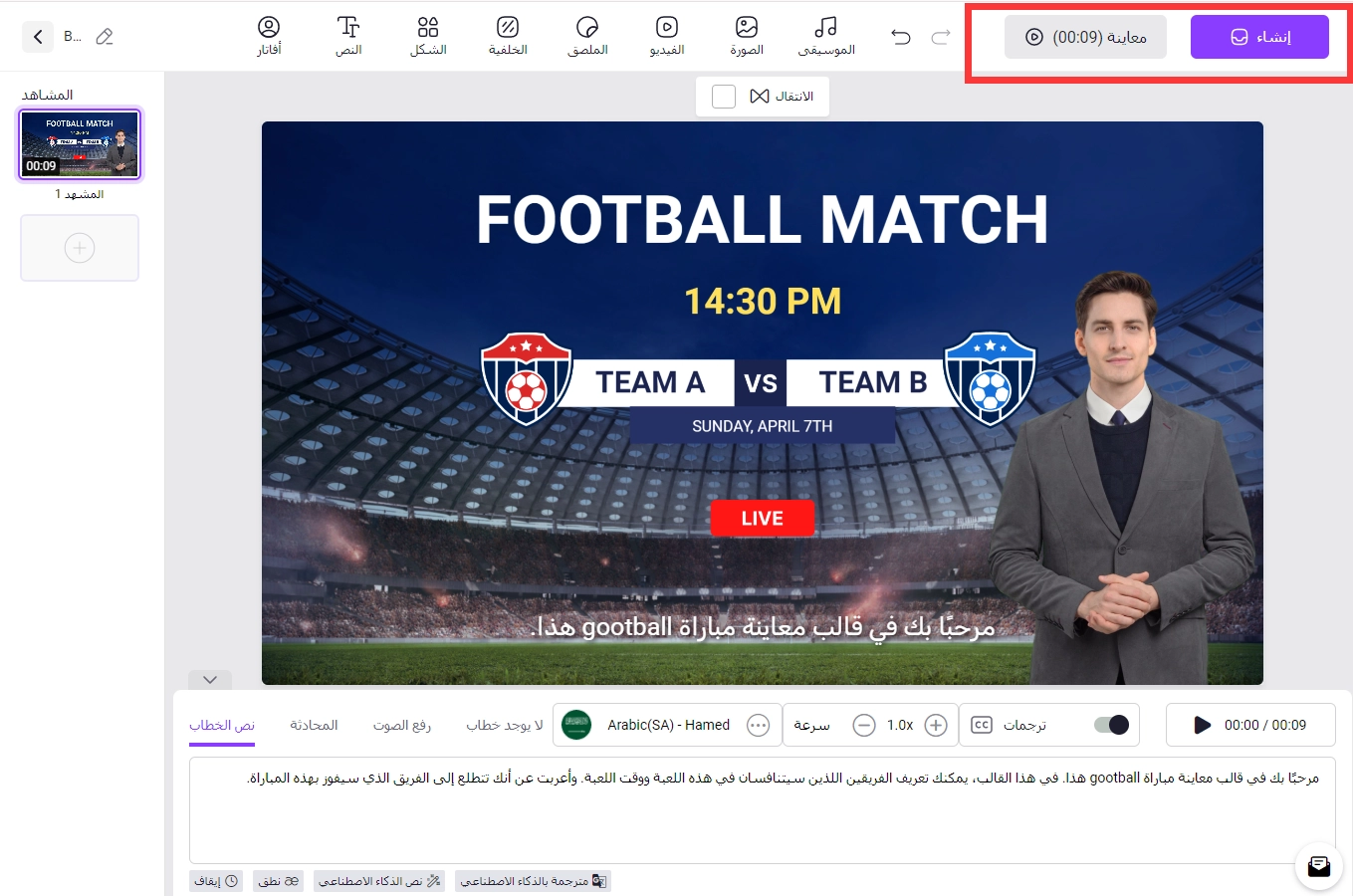Open AI script (نص الذكاء الاصطناعي)
The height and width of the screenshot is (896, 1353).
[379, 881]
